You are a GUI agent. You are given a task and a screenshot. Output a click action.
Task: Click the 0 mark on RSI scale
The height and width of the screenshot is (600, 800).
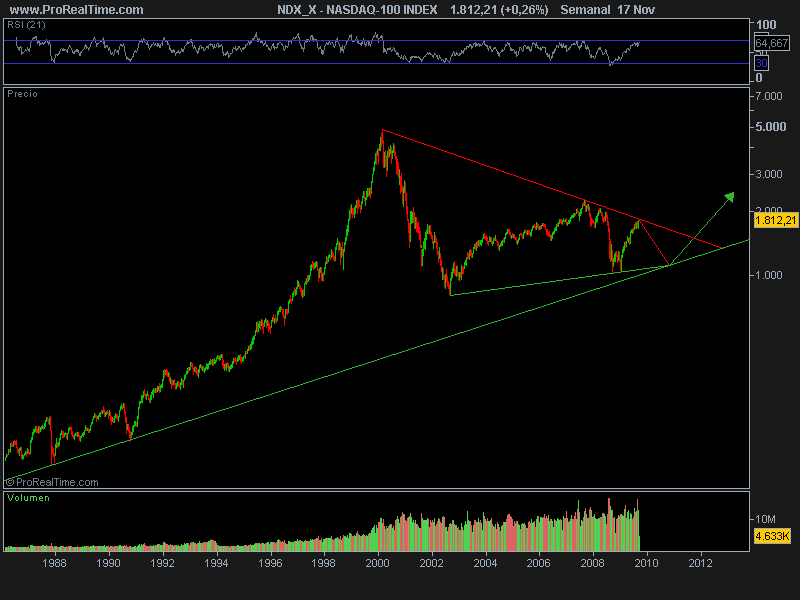click(x=759, y=78)
